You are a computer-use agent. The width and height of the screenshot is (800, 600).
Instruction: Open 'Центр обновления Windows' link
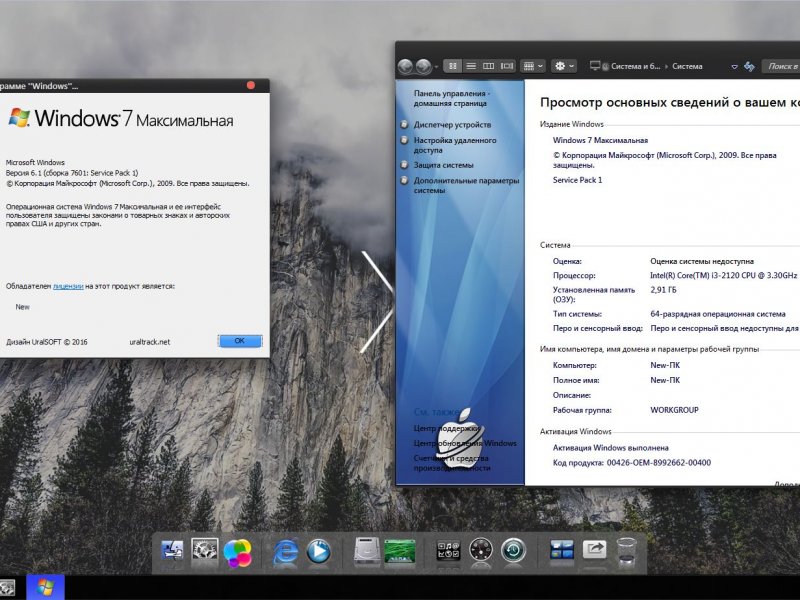(465, 443)
